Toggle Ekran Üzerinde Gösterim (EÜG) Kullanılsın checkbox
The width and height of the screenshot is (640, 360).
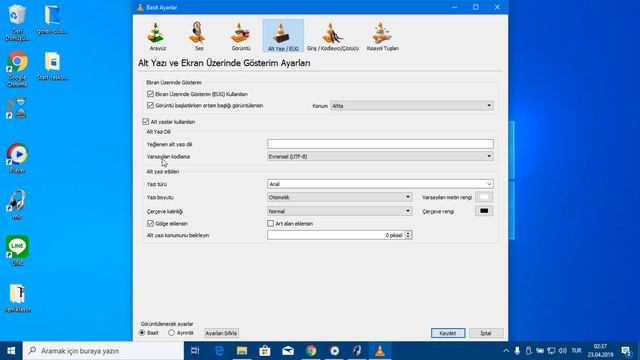pyautogui.click(x=150, y=94)
